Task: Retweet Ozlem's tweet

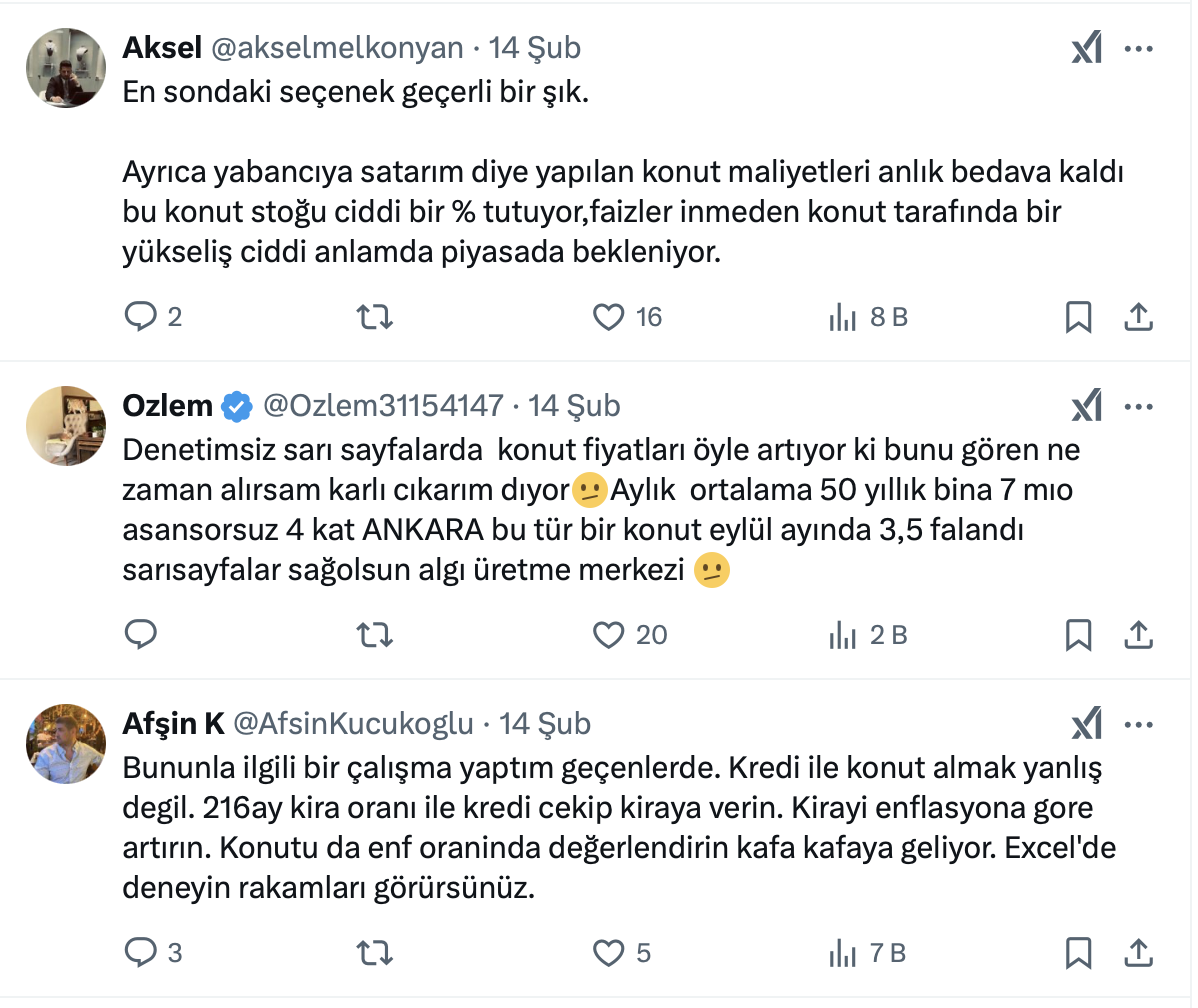Action: tap(375, 635)
